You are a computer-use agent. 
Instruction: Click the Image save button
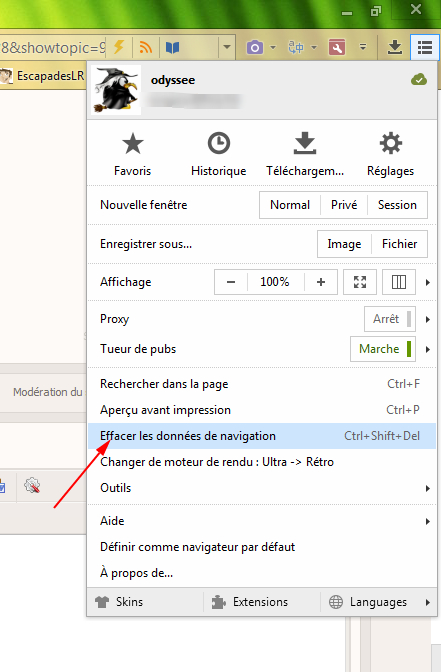pos(344,244)
